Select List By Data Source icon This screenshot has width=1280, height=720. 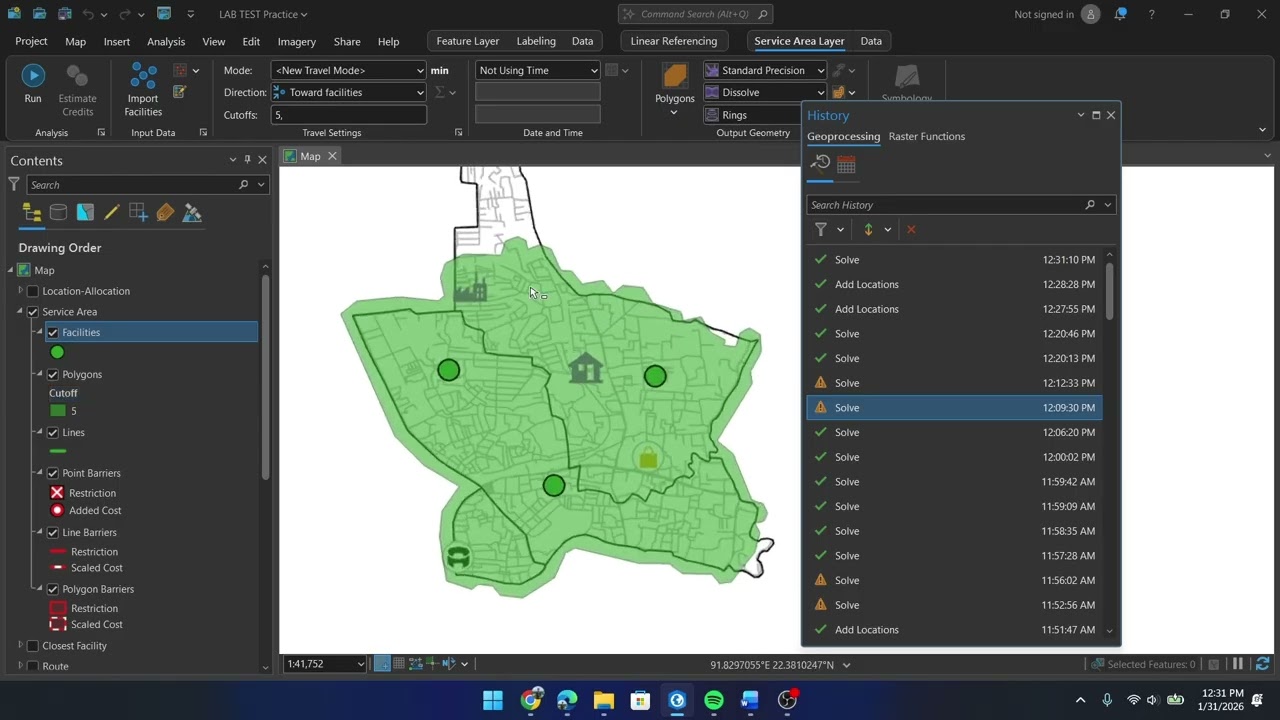point(58,212)
